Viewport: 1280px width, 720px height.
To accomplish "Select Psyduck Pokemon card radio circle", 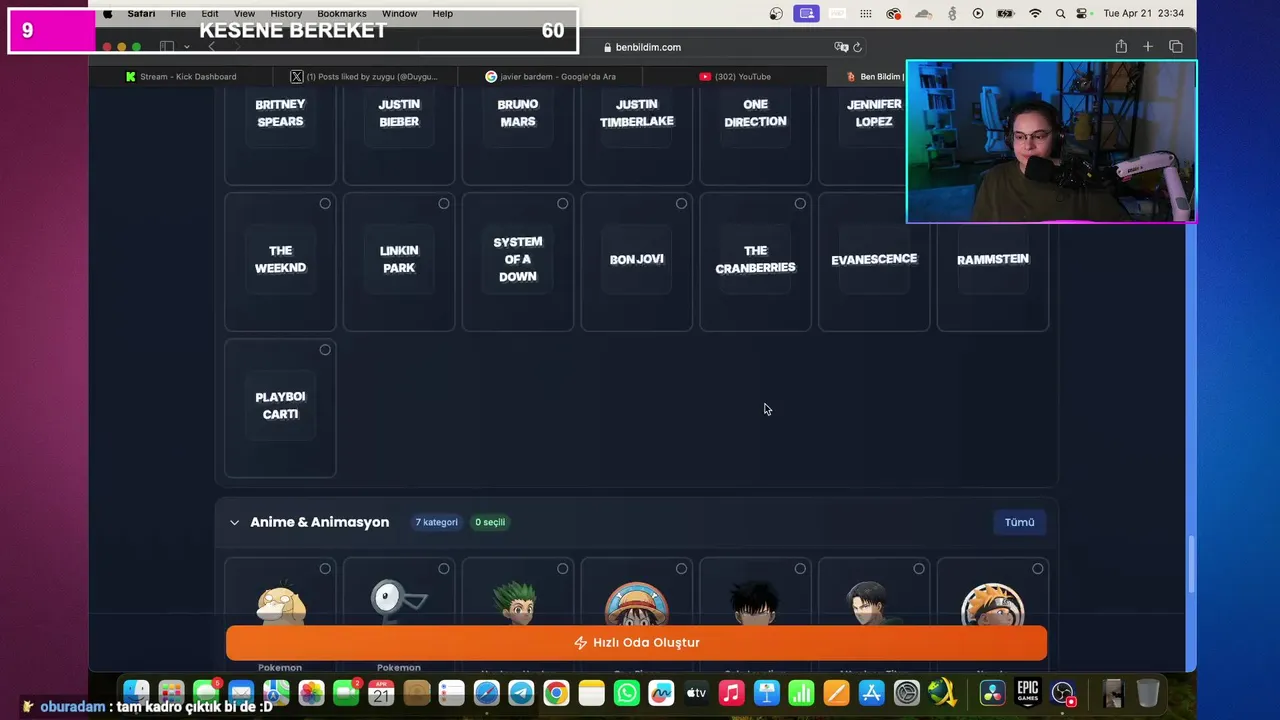I will pos(325,569).
